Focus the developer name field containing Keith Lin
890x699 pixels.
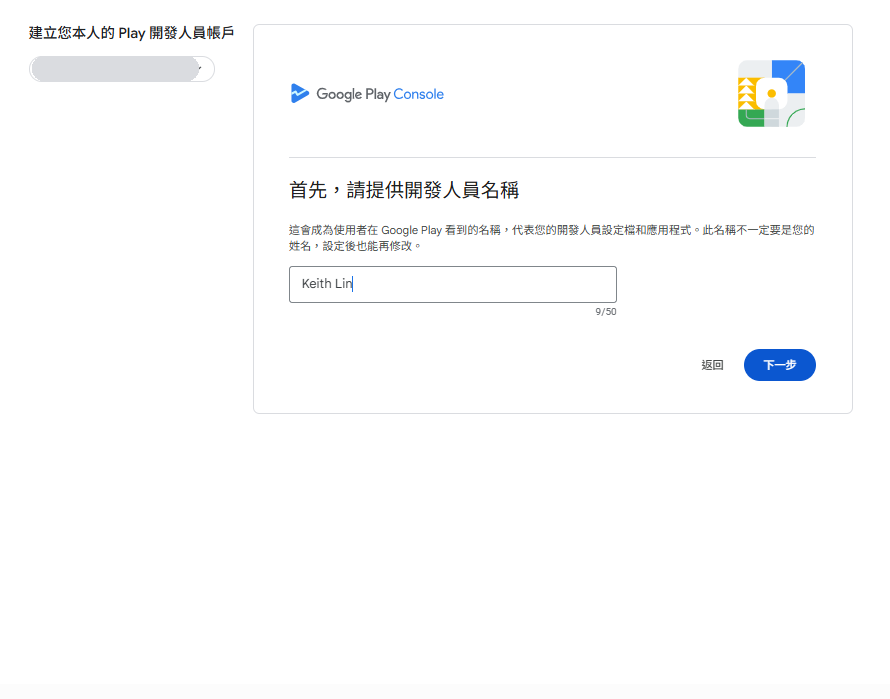(452, 284)
